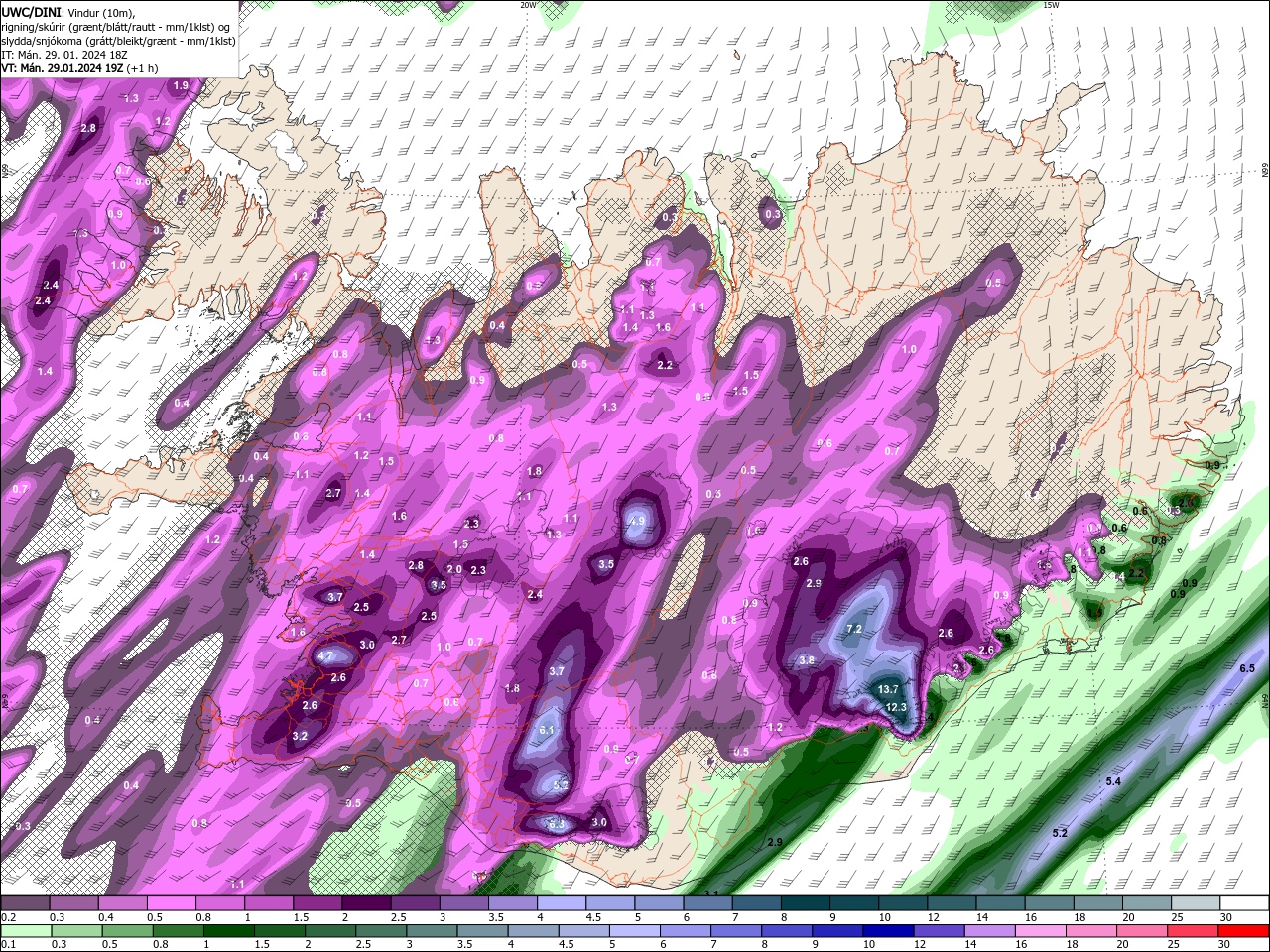This screenshot has height=952, width=1270.
Task: Click the valid time 'VT: Mán. 29.01.2024 19Z' line
Action: tap(79, 68)
